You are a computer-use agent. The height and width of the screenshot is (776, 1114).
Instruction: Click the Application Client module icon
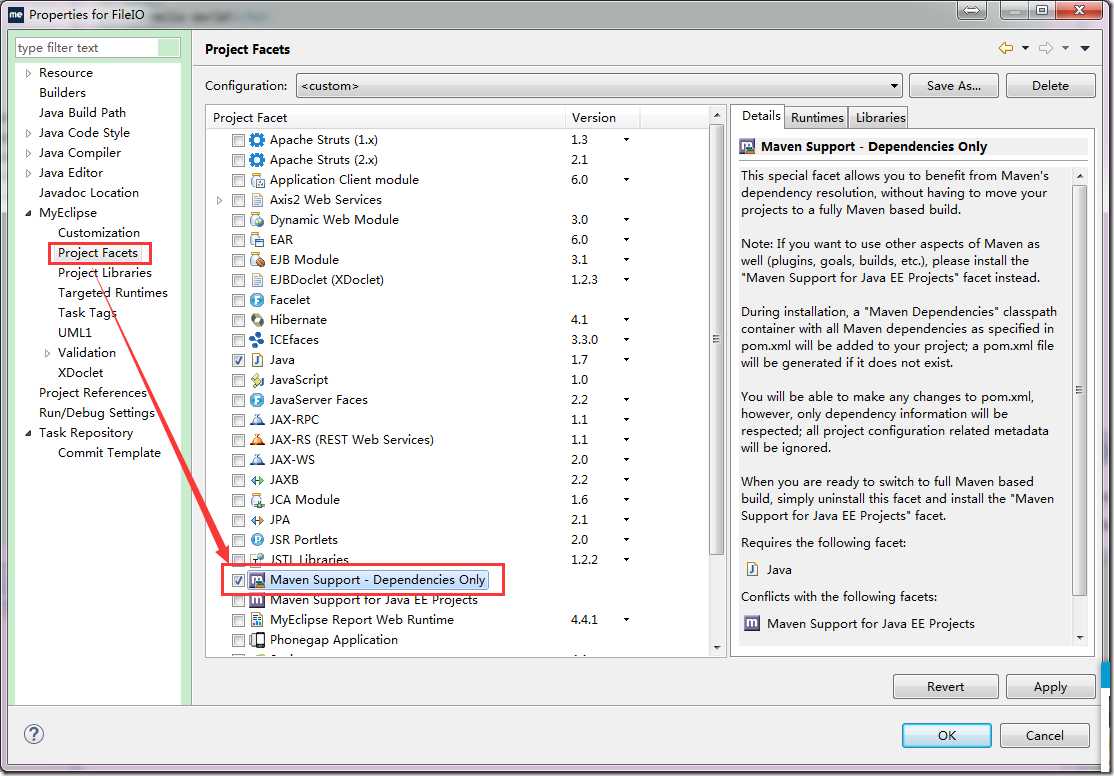point(256,180)
